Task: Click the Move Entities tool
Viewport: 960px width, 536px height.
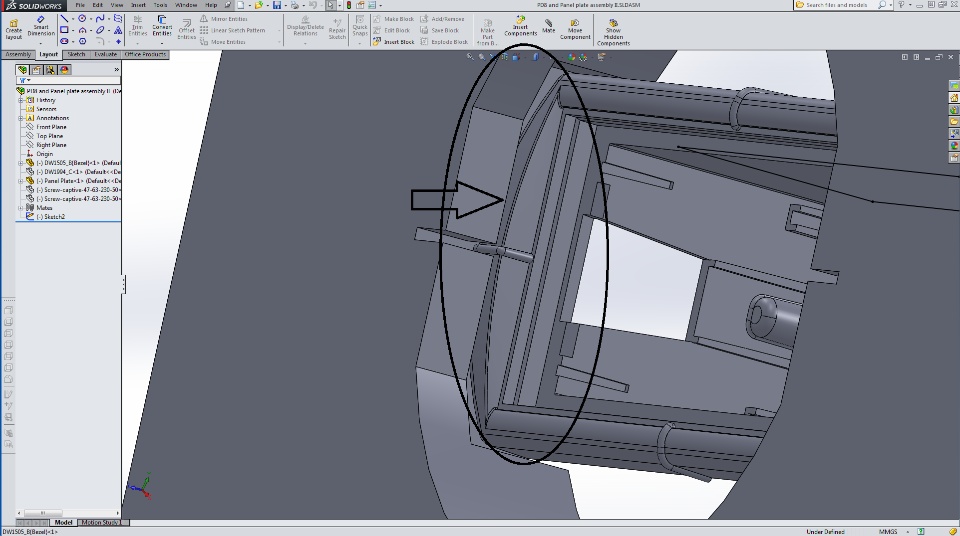Action: click(223, 42)
